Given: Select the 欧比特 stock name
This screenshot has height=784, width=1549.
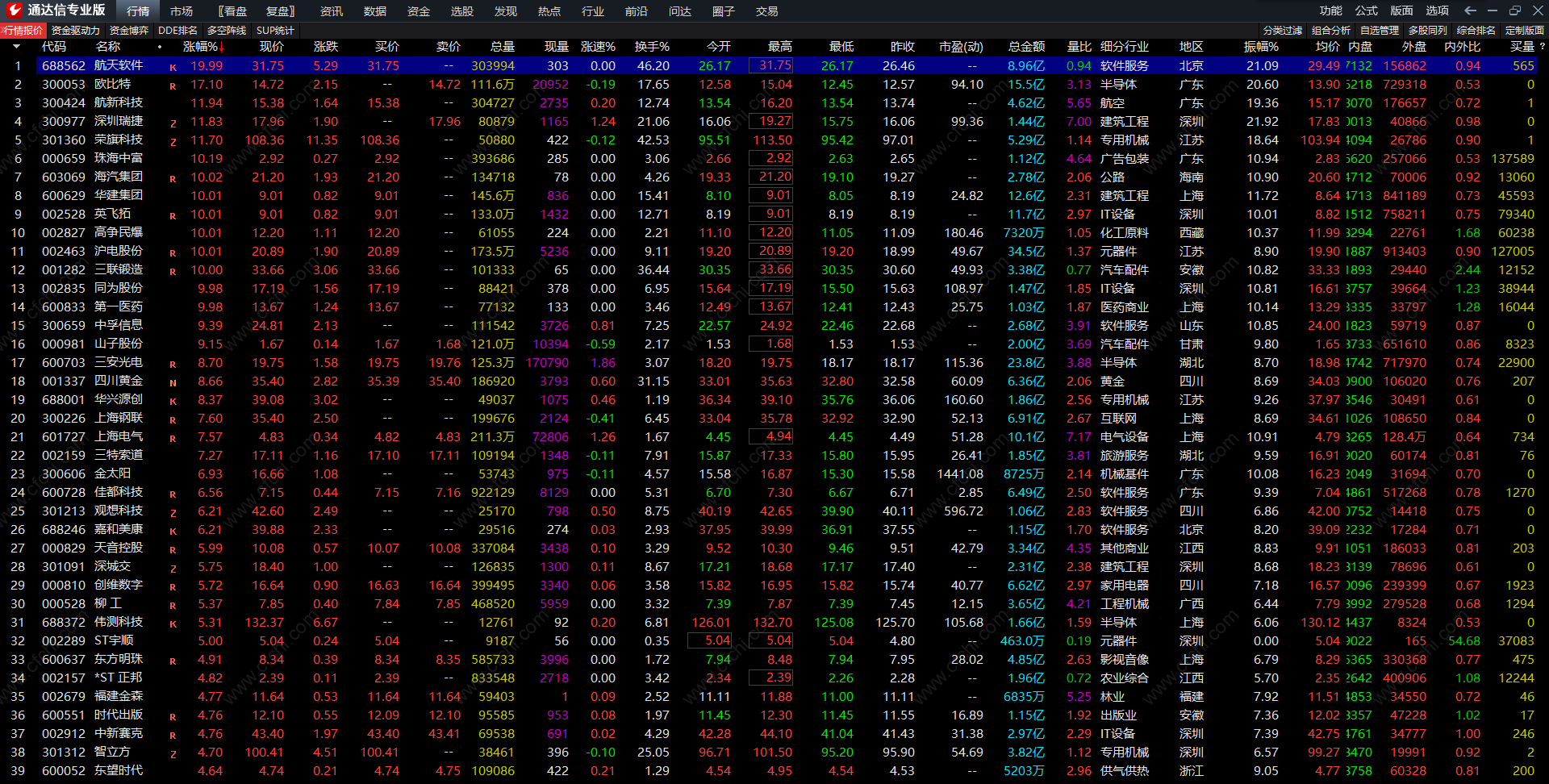Looking at the screenshot, I should (113, 84).
